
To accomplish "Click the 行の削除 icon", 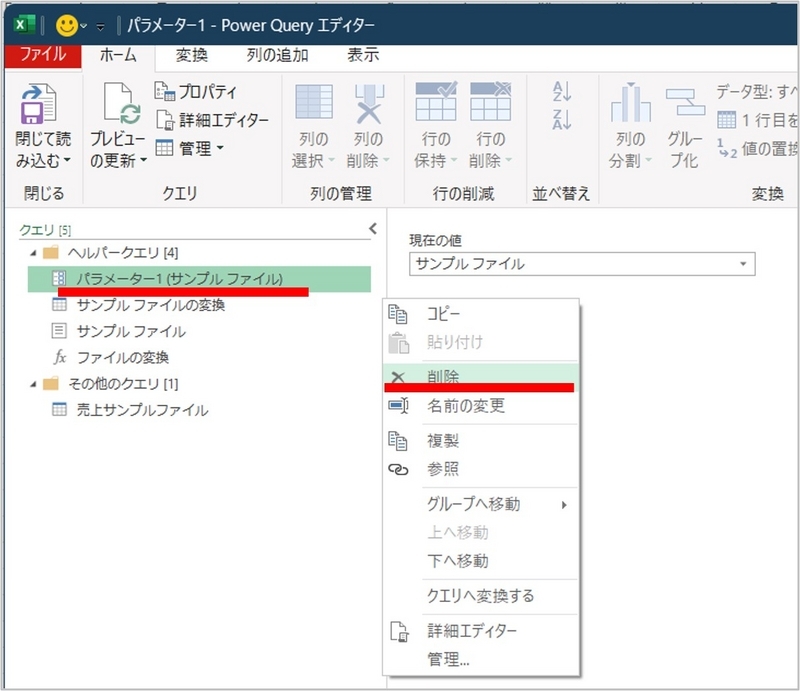I will (490, 102).
